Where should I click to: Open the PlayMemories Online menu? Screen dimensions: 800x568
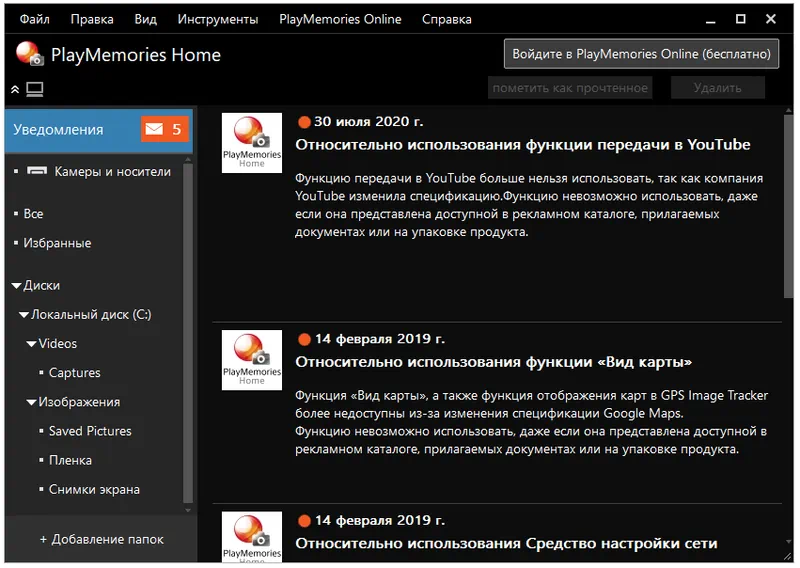pos(340,19)
